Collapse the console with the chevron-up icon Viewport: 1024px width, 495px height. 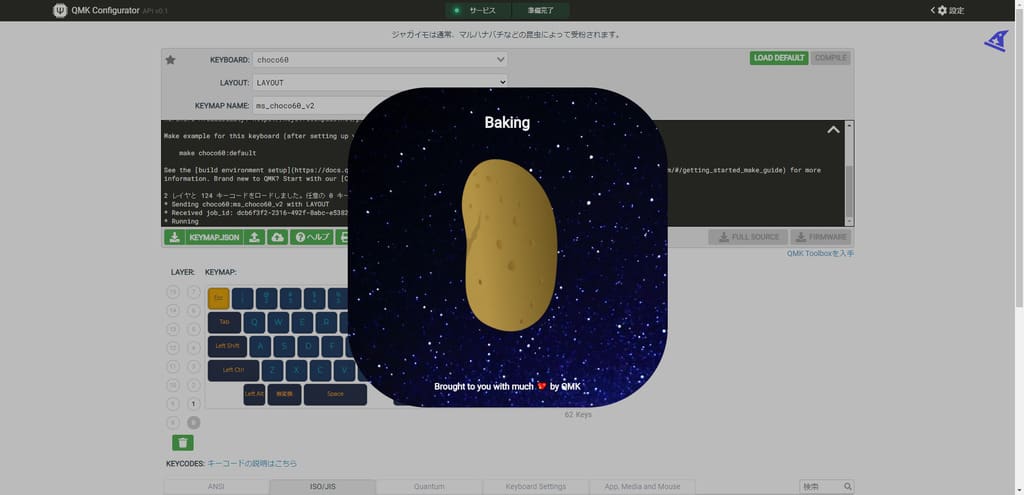coord(833,130)
